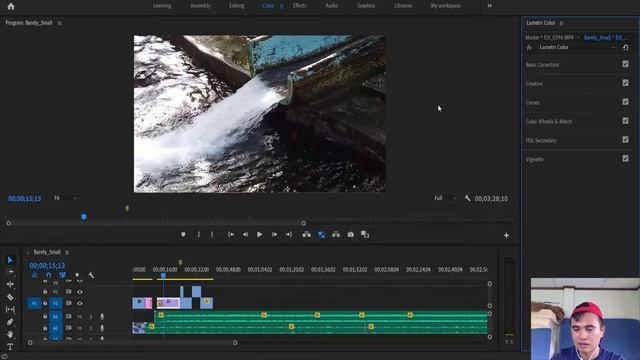The height and width of the screenshot is (360, 640).
Task: Click the Extract button
Action: (x=336, y=234)
